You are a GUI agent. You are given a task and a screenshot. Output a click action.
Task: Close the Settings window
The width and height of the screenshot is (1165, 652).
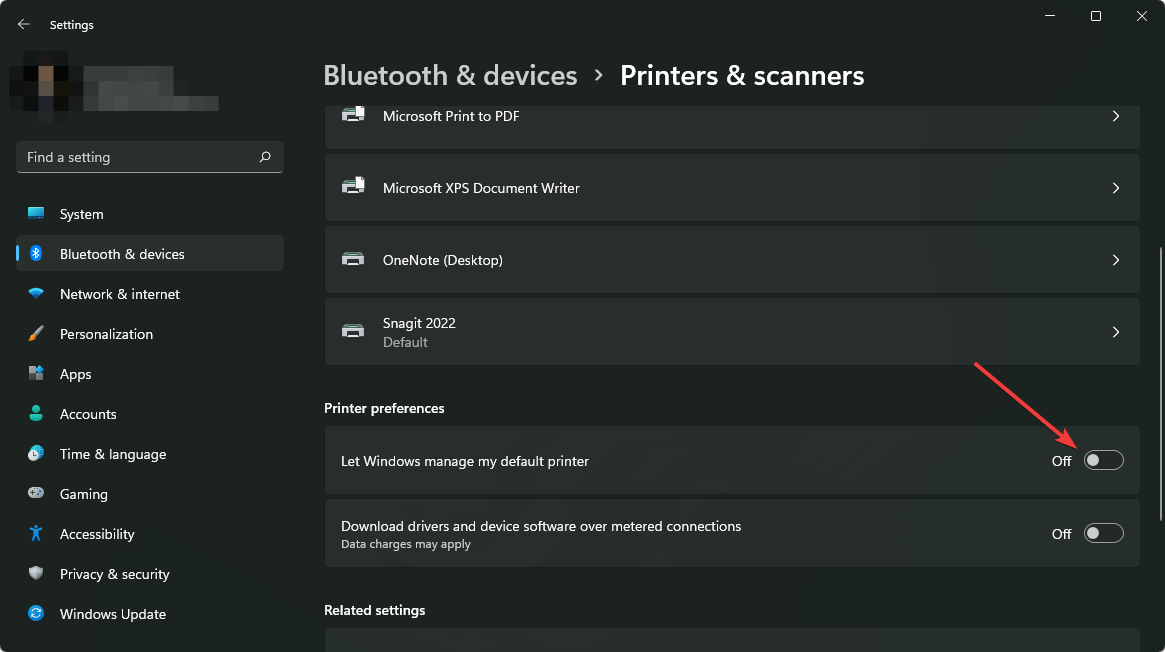(1142, 16)
